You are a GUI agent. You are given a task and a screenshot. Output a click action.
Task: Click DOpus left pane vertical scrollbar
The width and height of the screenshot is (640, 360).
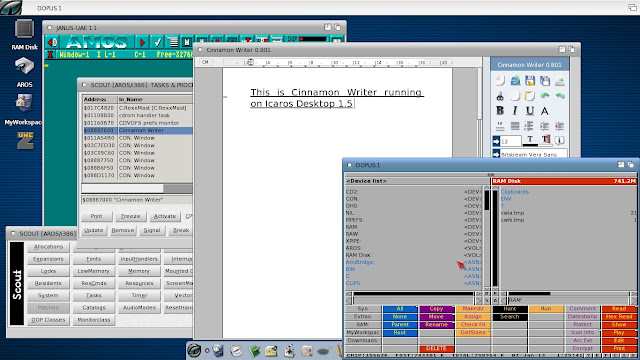coord(487,238)
